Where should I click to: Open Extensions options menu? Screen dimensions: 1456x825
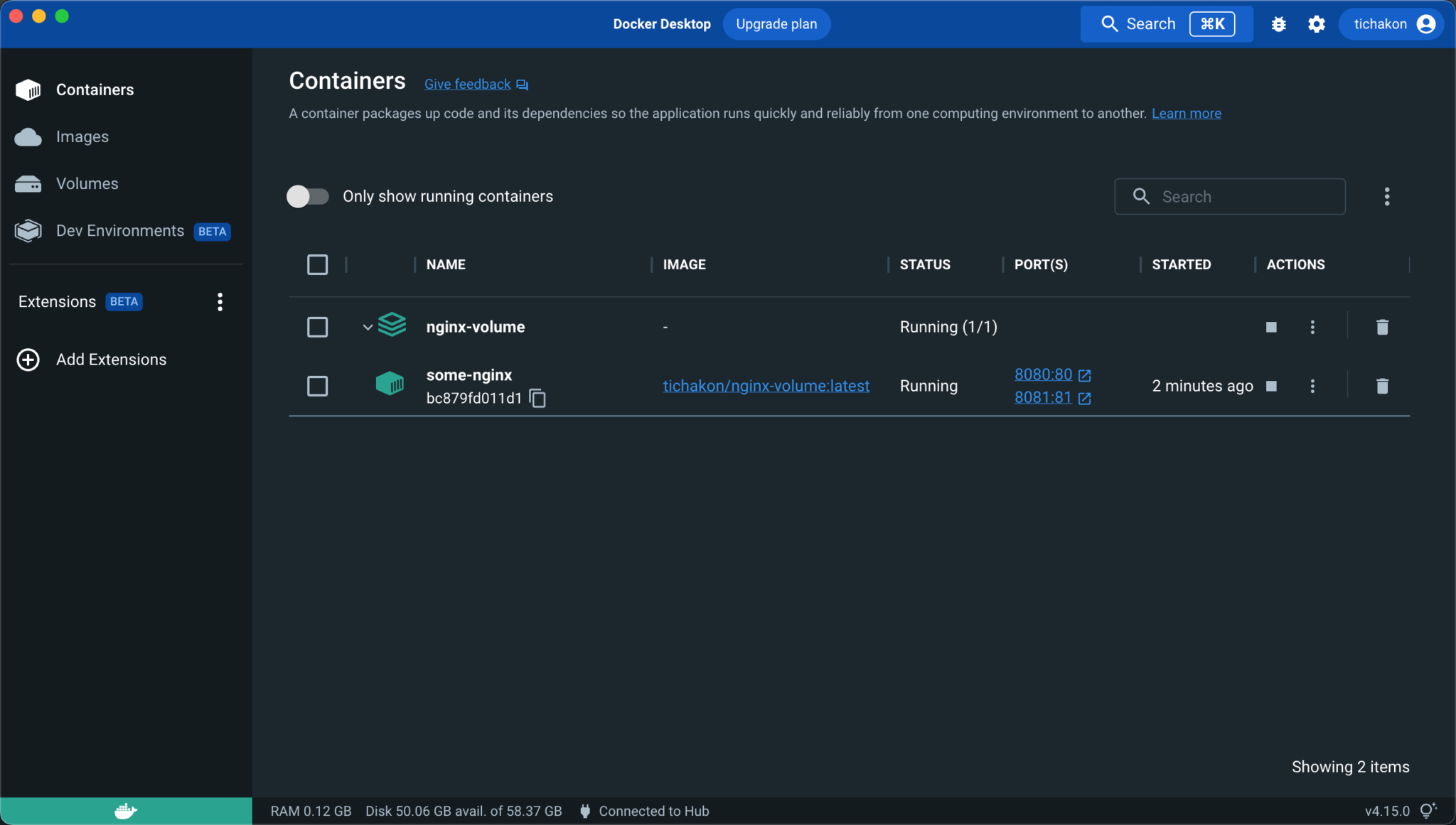(220, 301)
